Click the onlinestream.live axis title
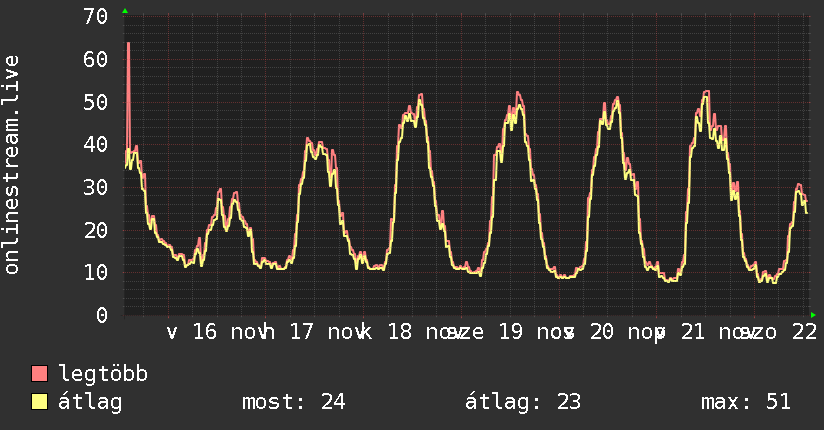 click(x=11, y=165)
